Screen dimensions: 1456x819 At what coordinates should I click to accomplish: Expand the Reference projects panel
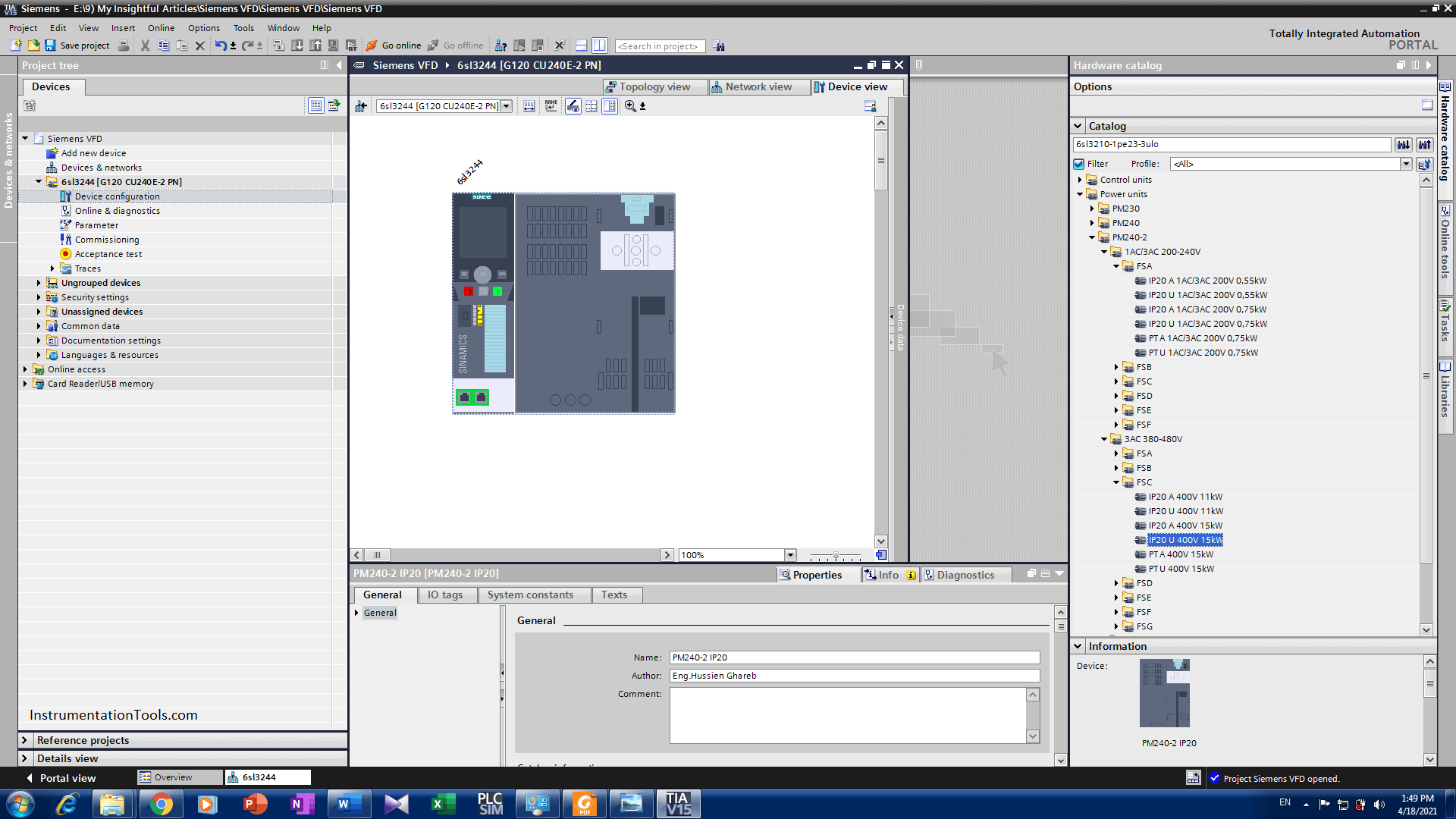coord(24,740)
